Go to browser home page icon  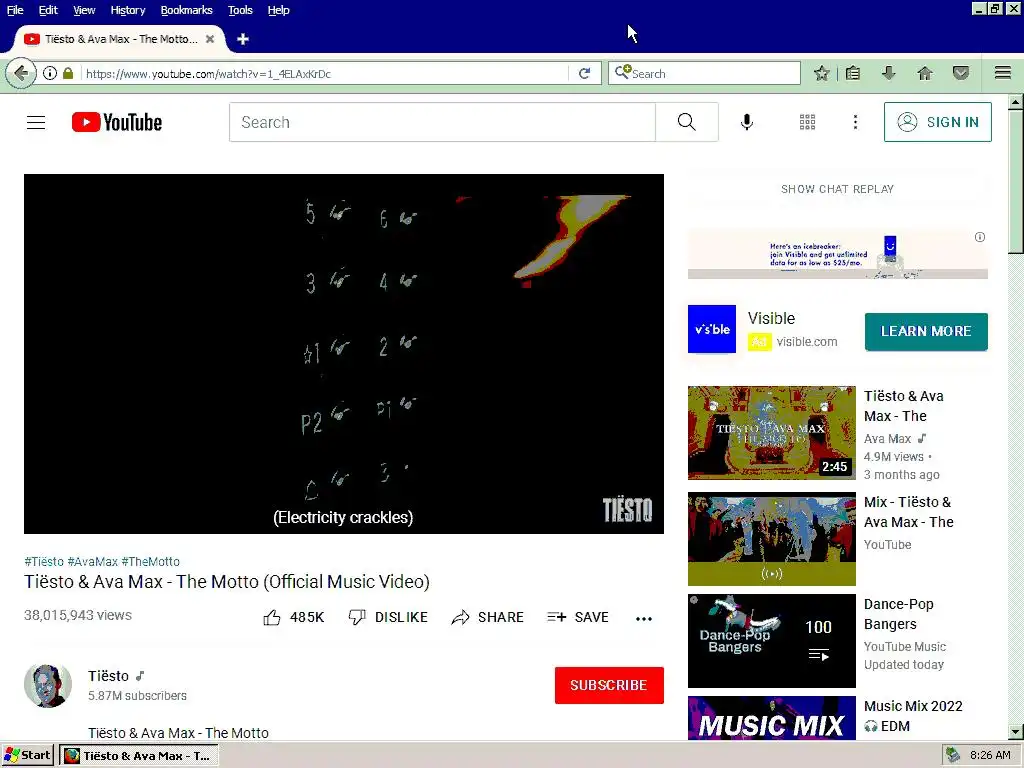pyautogui.click(x=925, y=73)
